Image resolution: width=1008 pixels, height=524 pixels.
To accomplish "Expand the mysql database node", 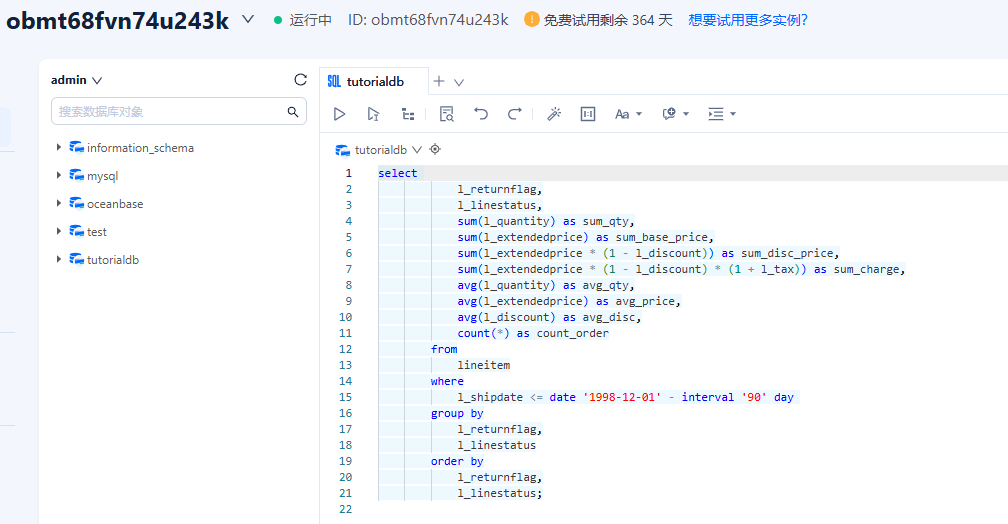I will point(58,175).
